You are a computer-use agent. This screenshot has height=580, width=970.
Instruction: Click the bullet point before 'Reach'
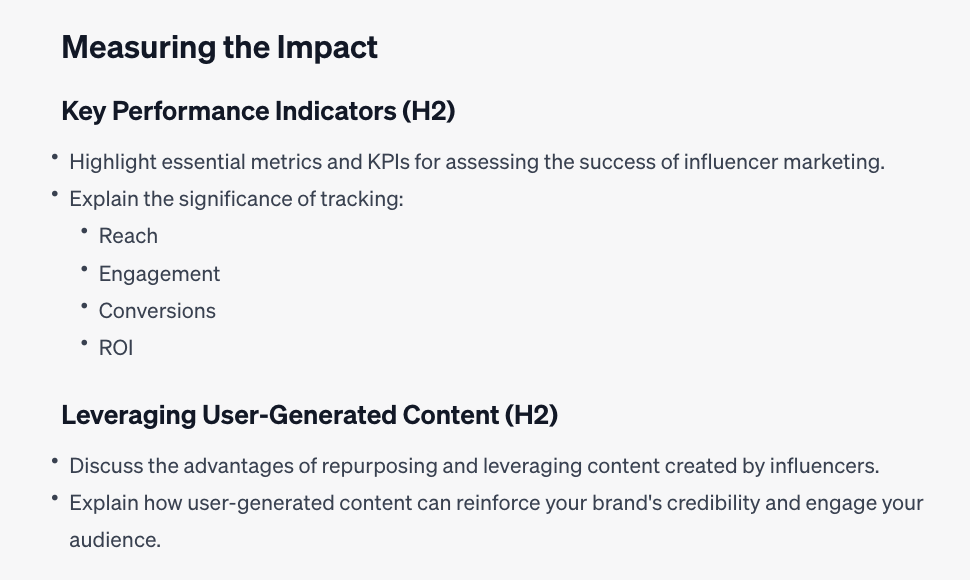85,231
